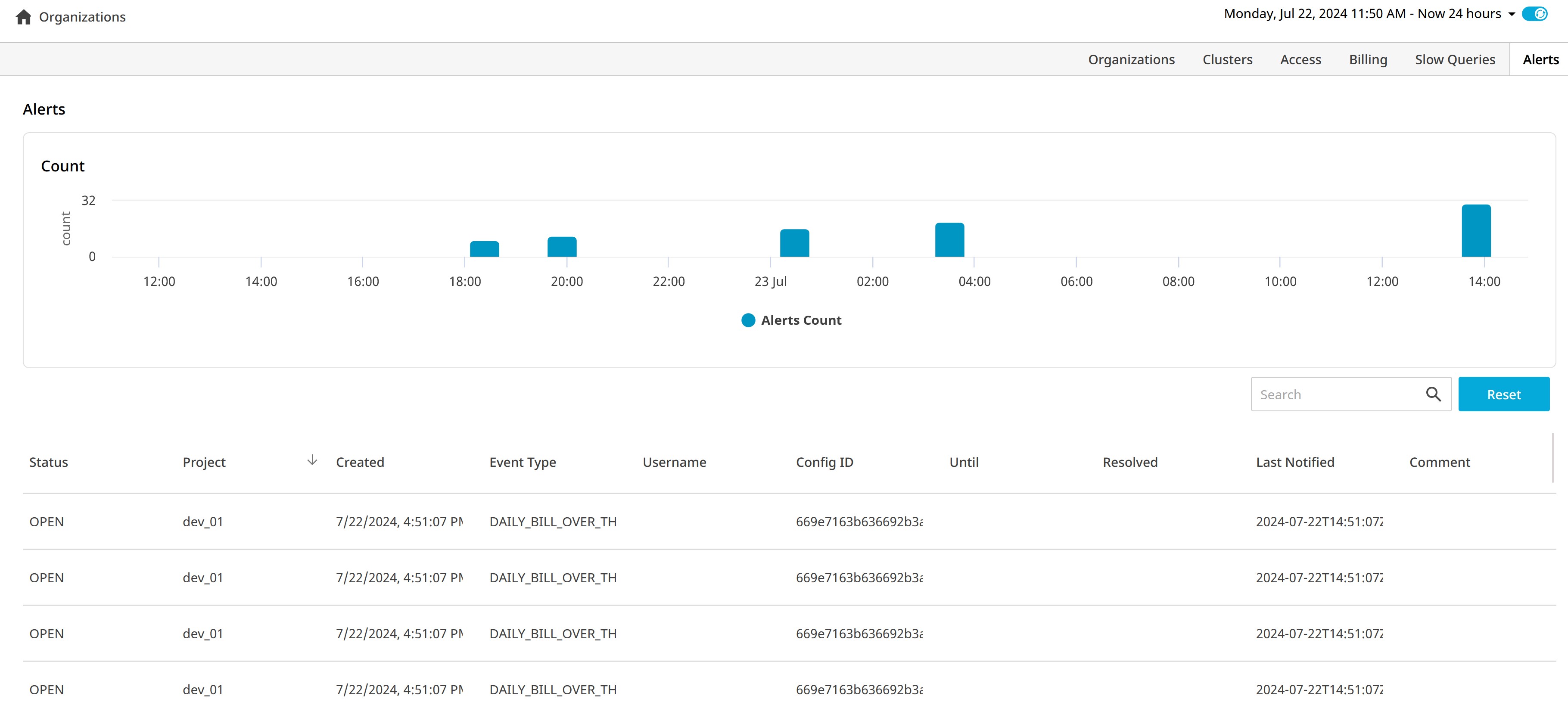This screenshot has height=702, width=1568.
Task: Click the Organizations breadcrumb link
Action: [x=82, y=17]
